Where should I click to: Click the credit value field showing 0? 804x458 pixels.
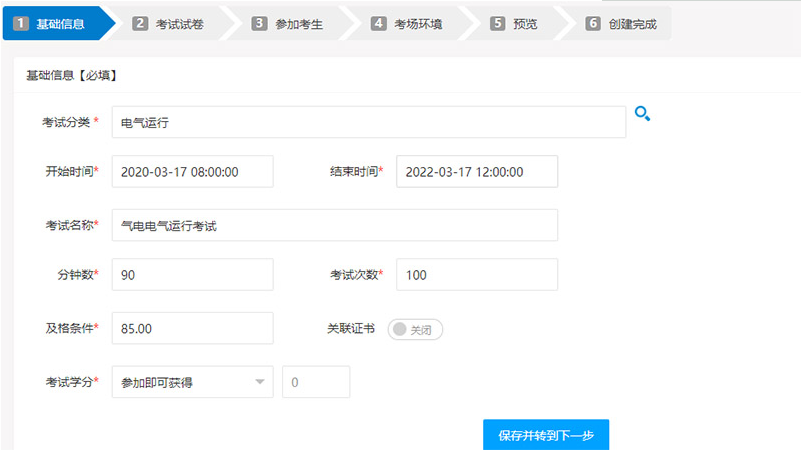pos(316,382)
